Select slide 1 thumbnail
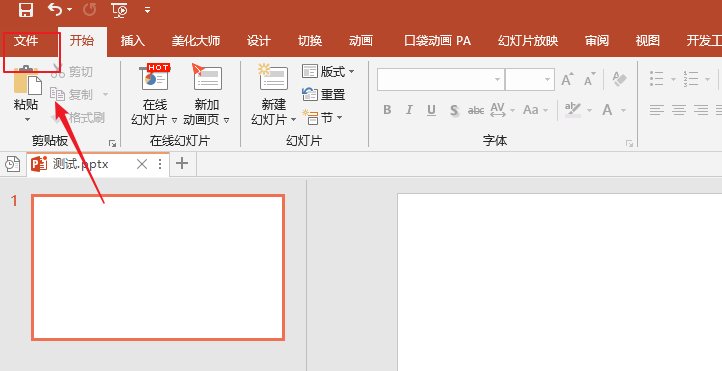This screenshot has height=371, width=722. [158, 267]
